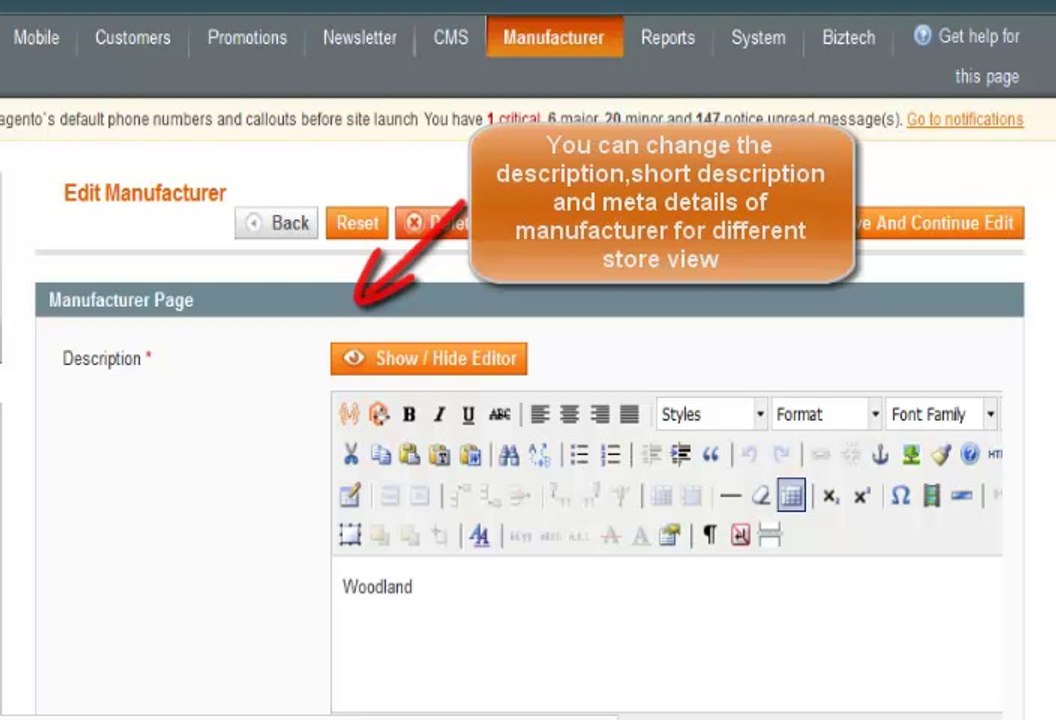Open insert/edit attributes icon
This screenshot has height=720, width=1056.
coord(669,535)
